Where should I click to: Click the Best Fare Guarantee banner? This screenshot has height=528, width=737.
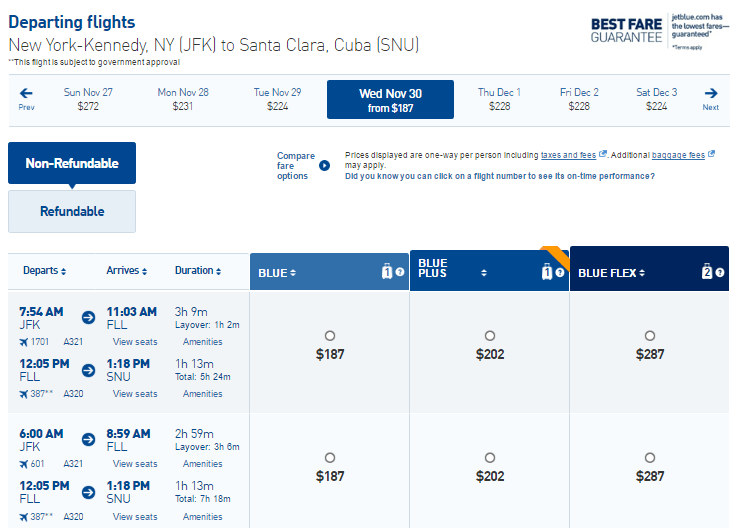659,31
